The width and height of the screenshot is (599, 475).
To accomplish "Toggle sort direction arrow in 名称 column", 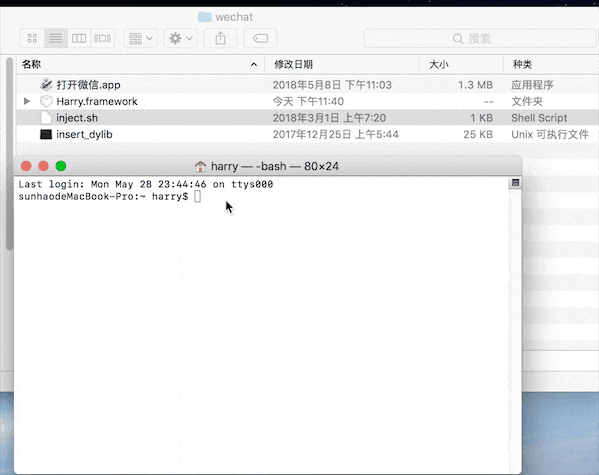I will (x=254, y=65).
